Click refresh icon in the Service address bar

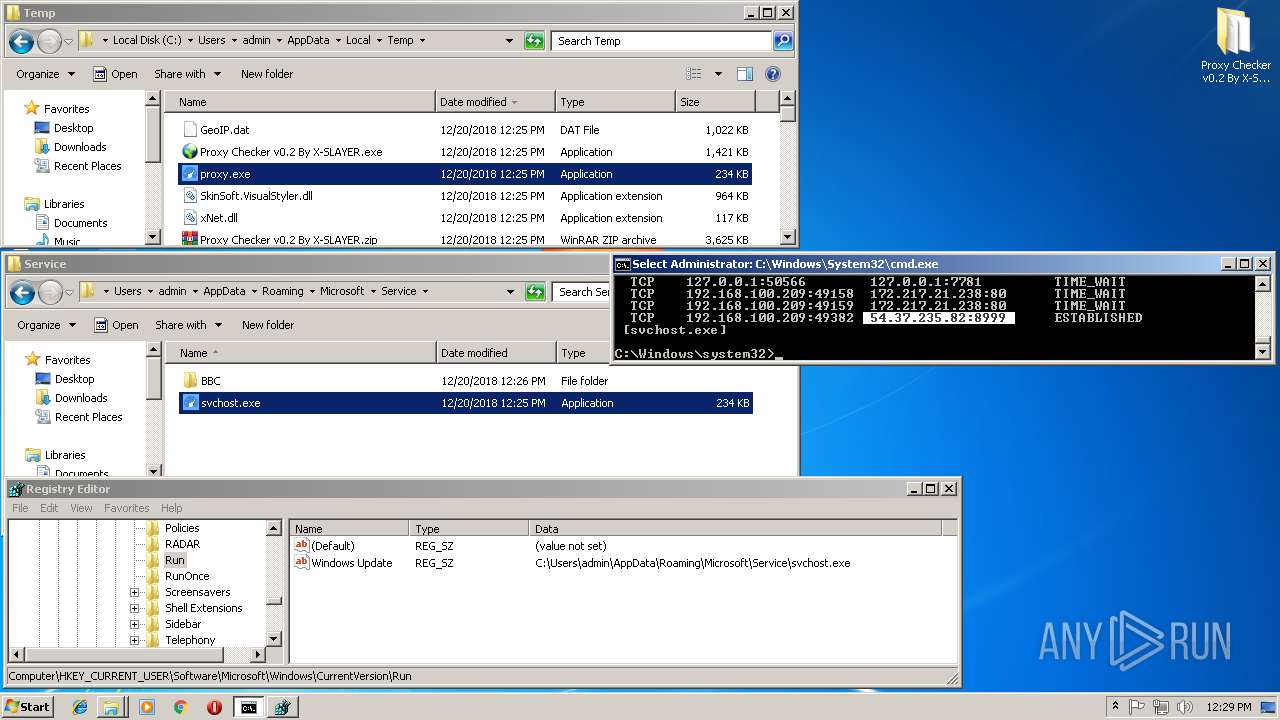tap(536, 292)
